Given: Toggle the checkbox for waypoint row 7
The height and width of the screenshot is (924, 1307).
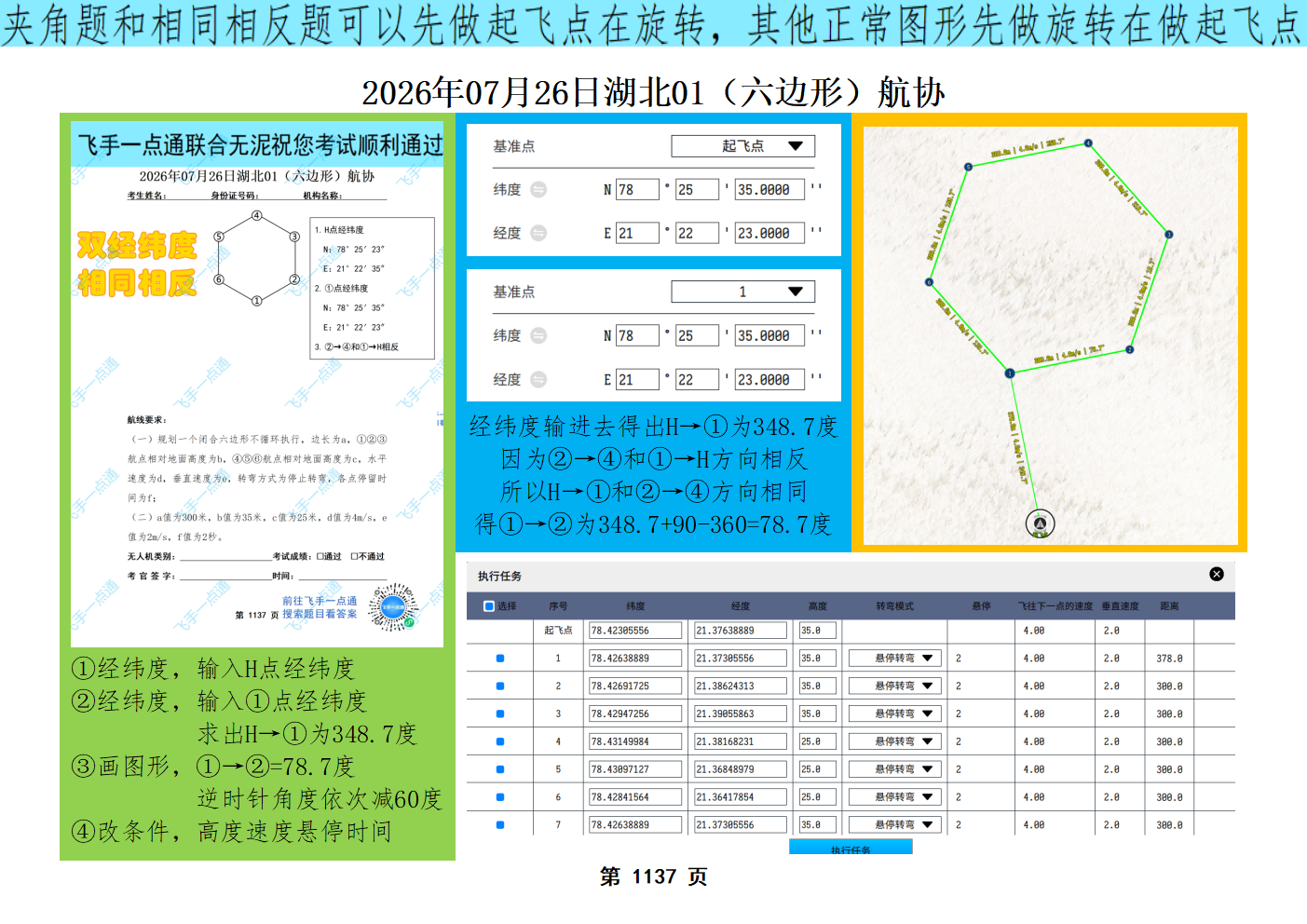Looking at the screenshot, I should (x=500, y=825).
